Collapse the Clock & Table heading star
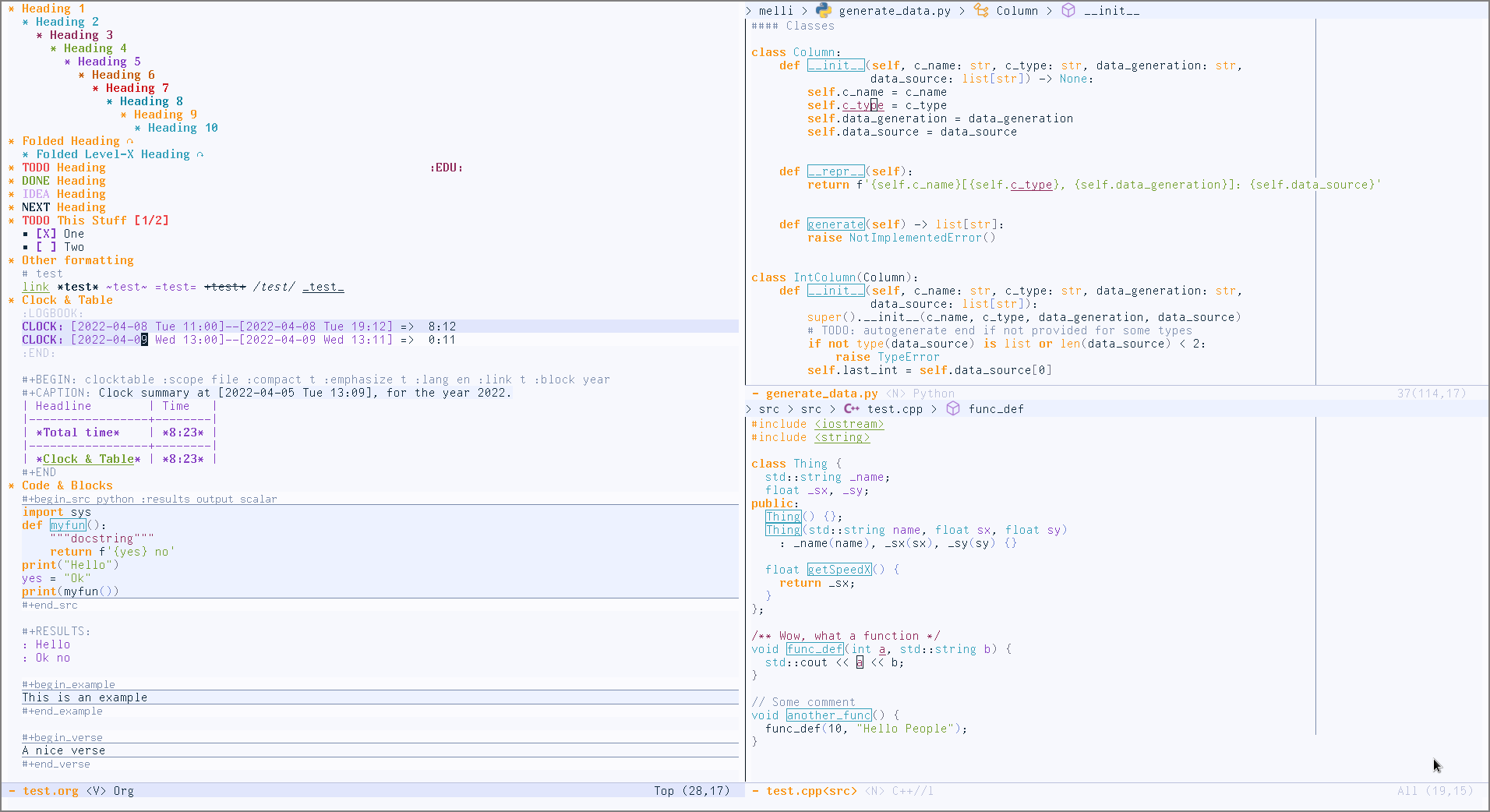The image size is (1490, 812). point(11,300)
